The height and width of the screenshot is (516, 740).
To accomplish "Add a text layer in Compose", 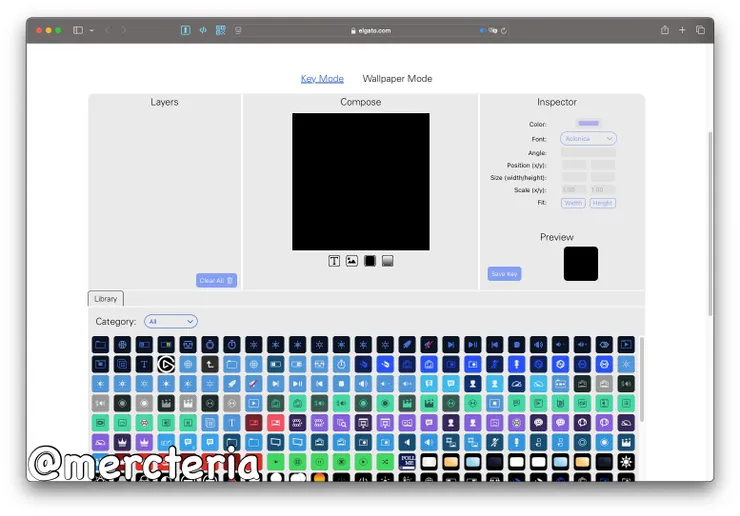I will 334,261.
